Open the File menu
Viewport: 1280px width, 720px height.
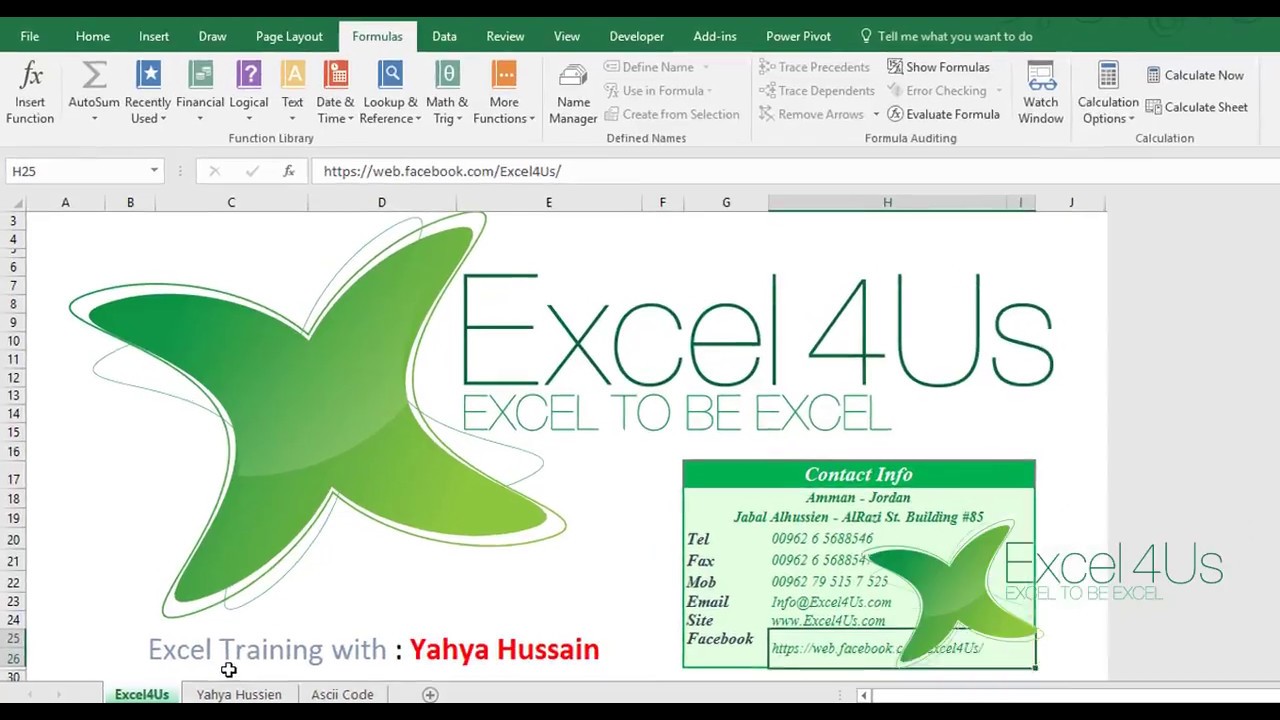[30, 36]
